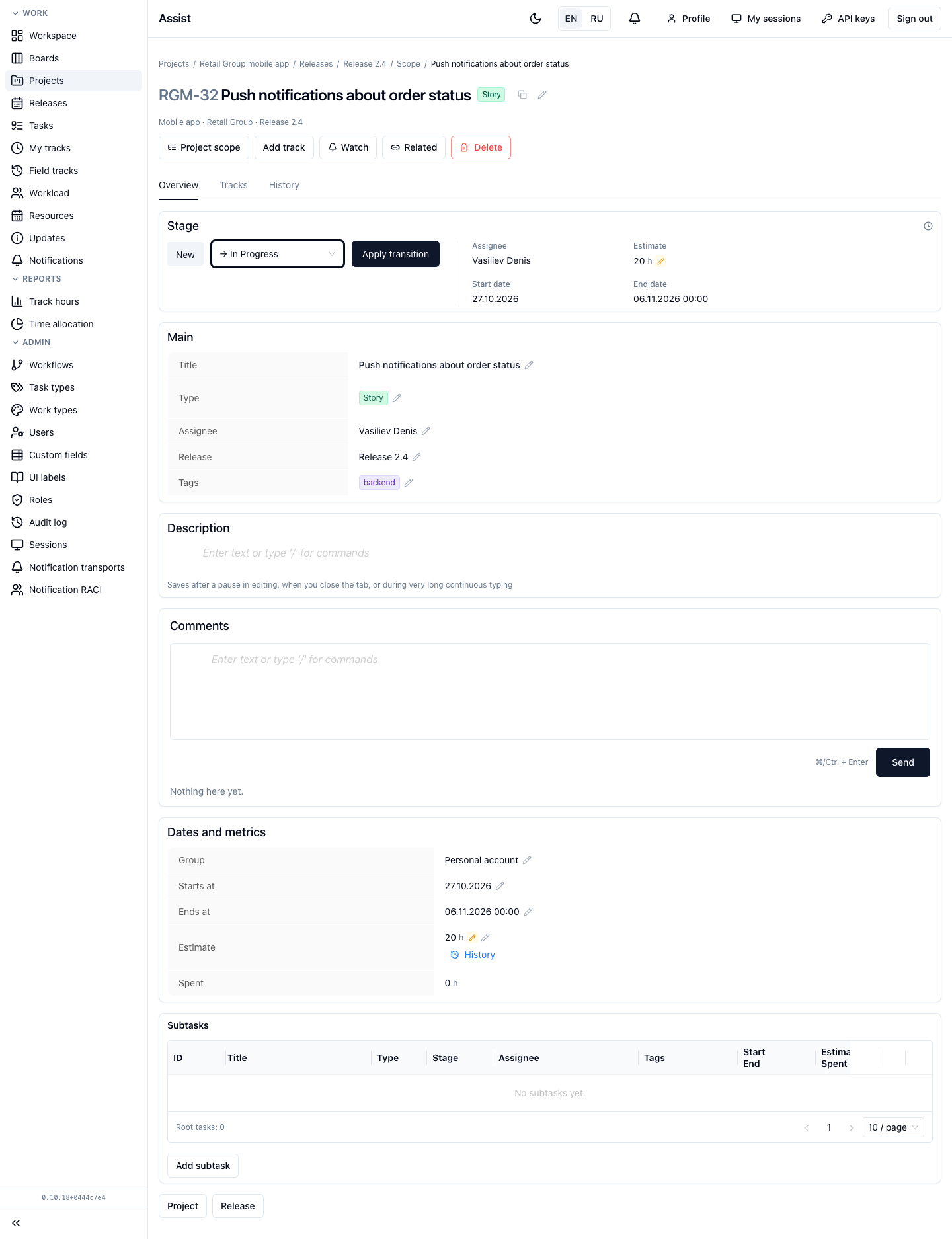Open Boards in sidebar
Screen dimensions: 952x1239
pos(74,58)
